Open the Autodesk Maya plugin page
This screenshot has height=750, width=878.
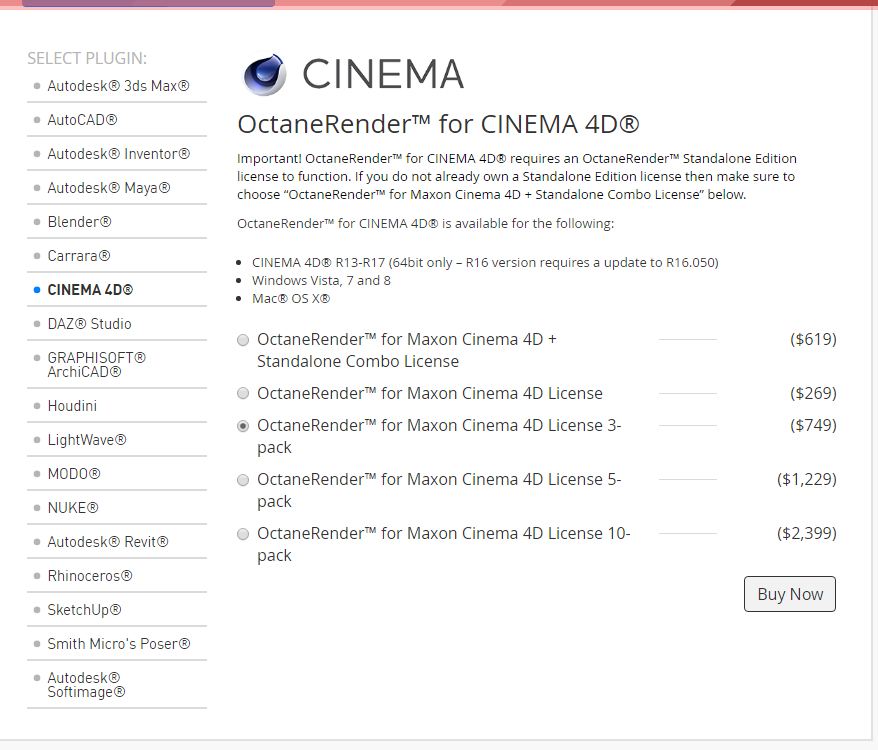(109, 188)
